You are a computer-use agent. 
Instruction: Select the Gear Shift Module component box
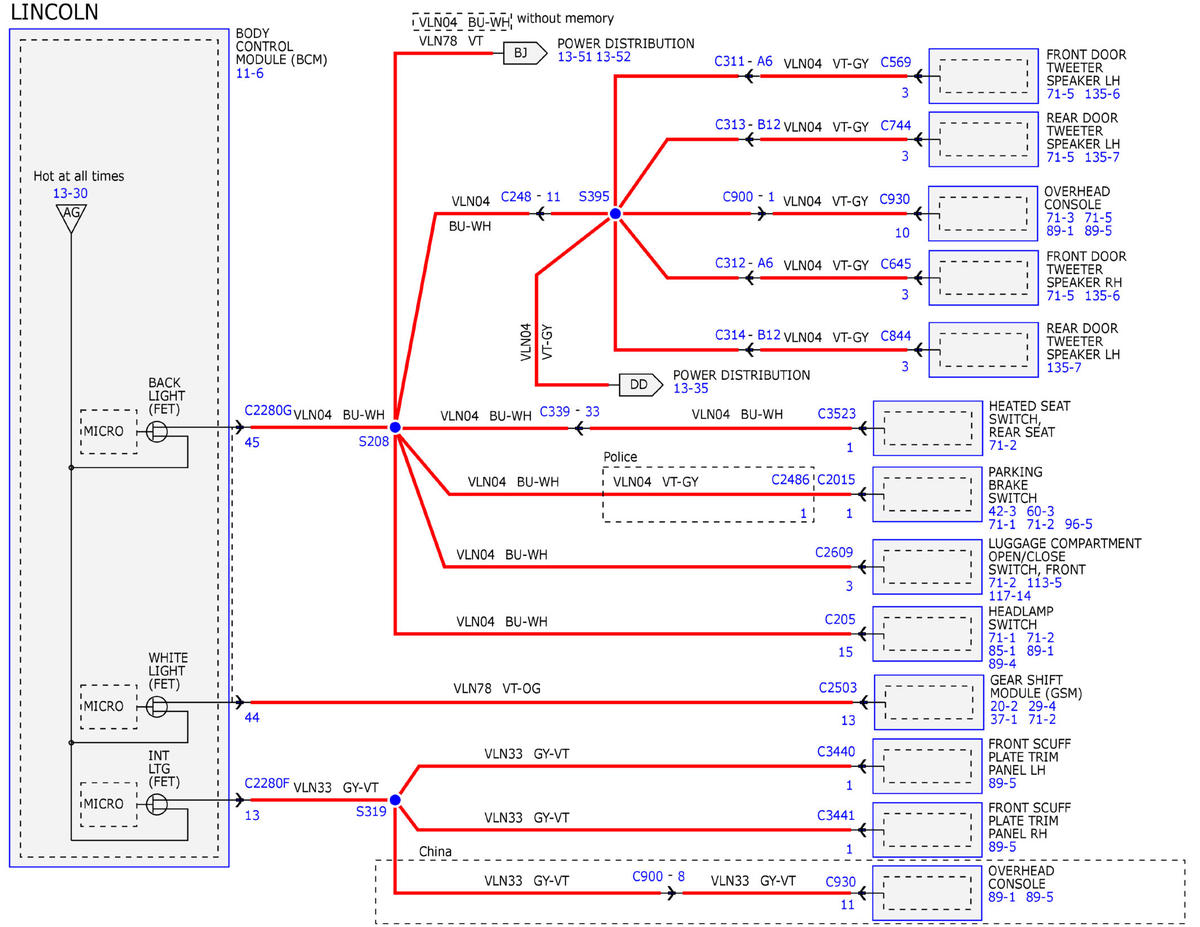point(928,703)
